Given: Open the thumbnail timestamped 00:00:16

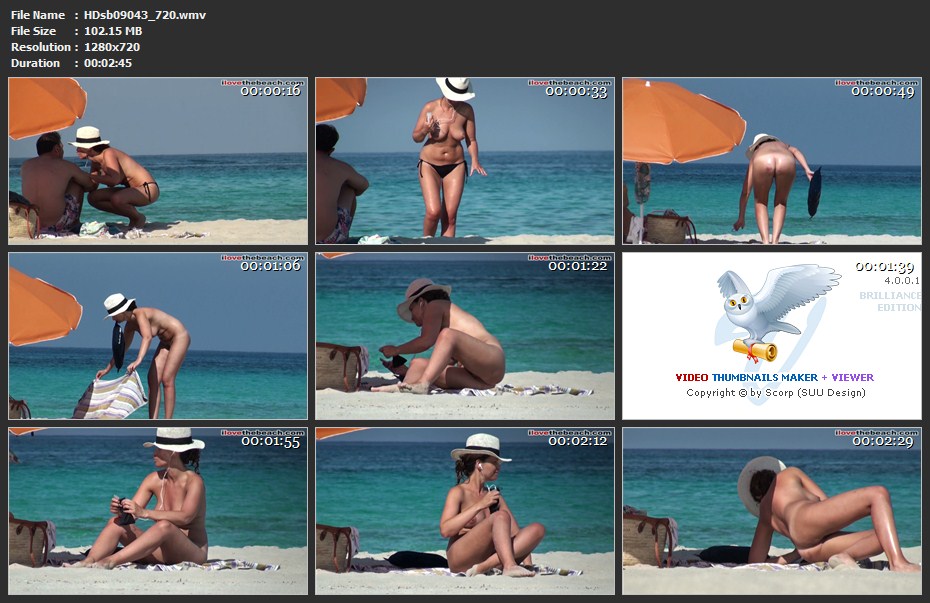Looking at the screenshot, I should (x=158, y=161).
